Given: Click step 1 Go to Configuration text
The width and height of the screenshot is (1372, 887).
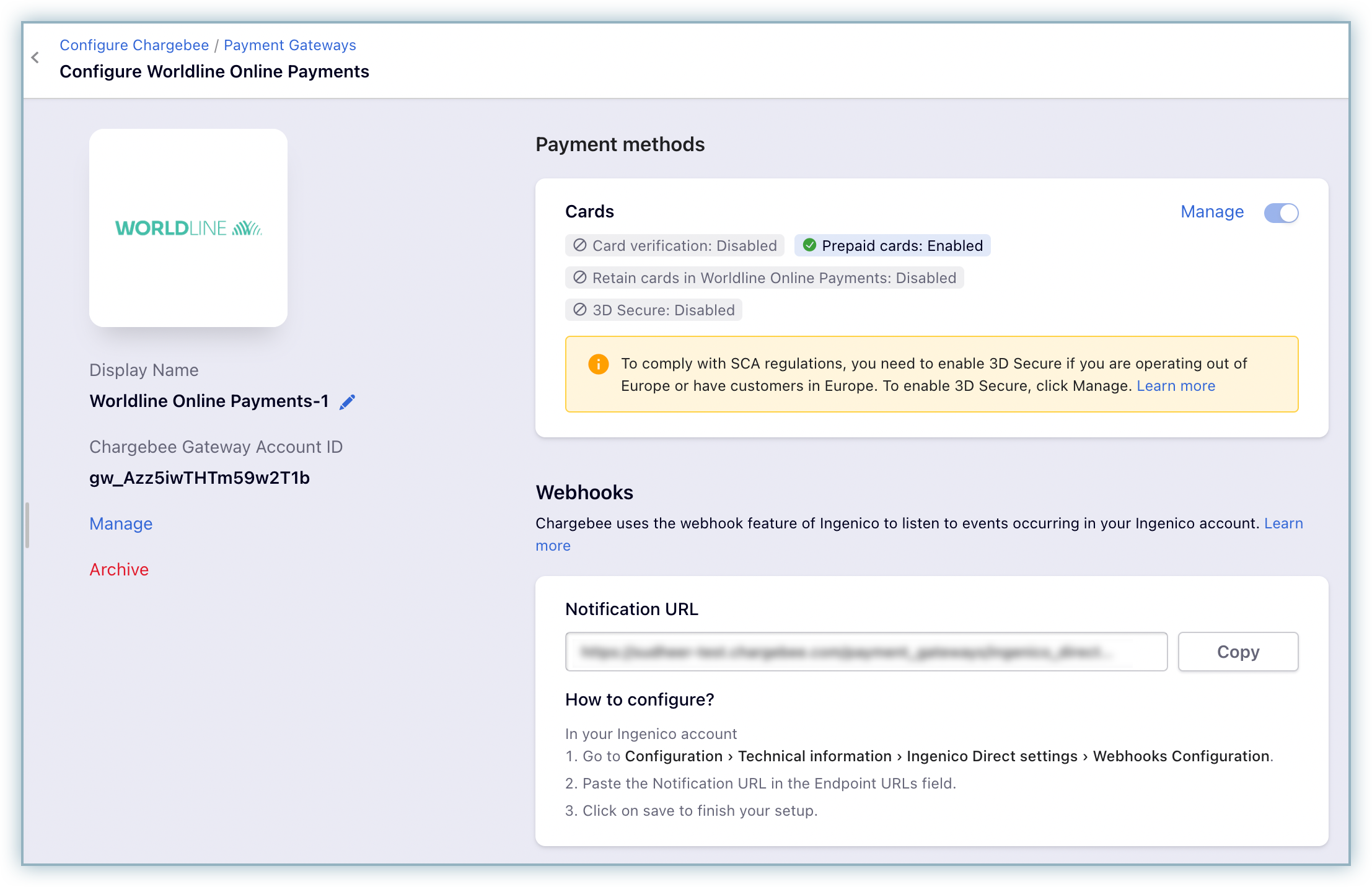Looking at the screenshot, I should tap(919, 756).
